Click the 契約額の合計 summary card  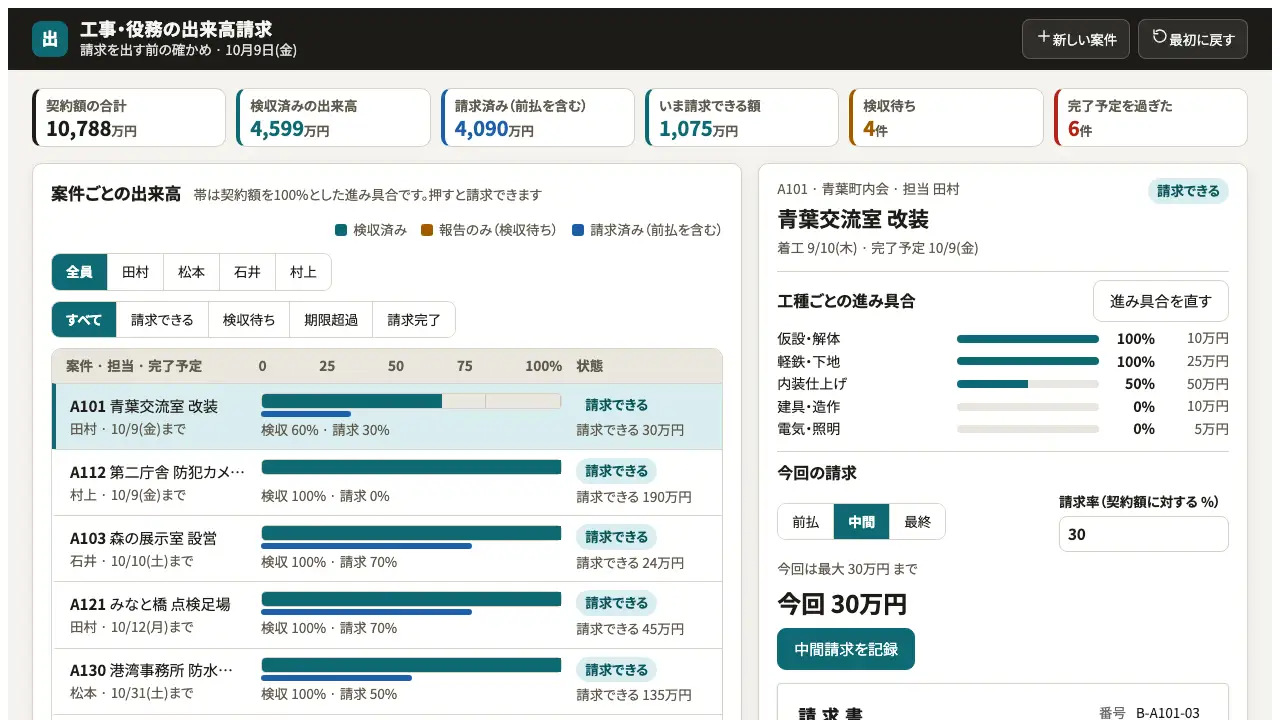pos(129,118)
